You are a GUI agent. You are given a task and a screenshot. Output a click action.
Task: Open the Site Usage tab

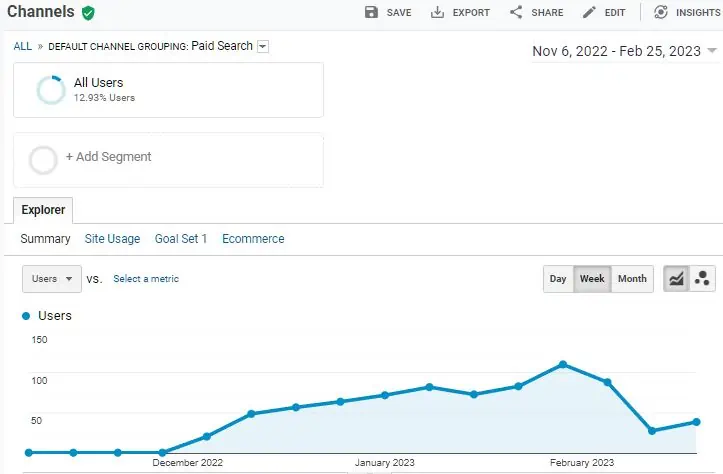click(x=112, y=239)
